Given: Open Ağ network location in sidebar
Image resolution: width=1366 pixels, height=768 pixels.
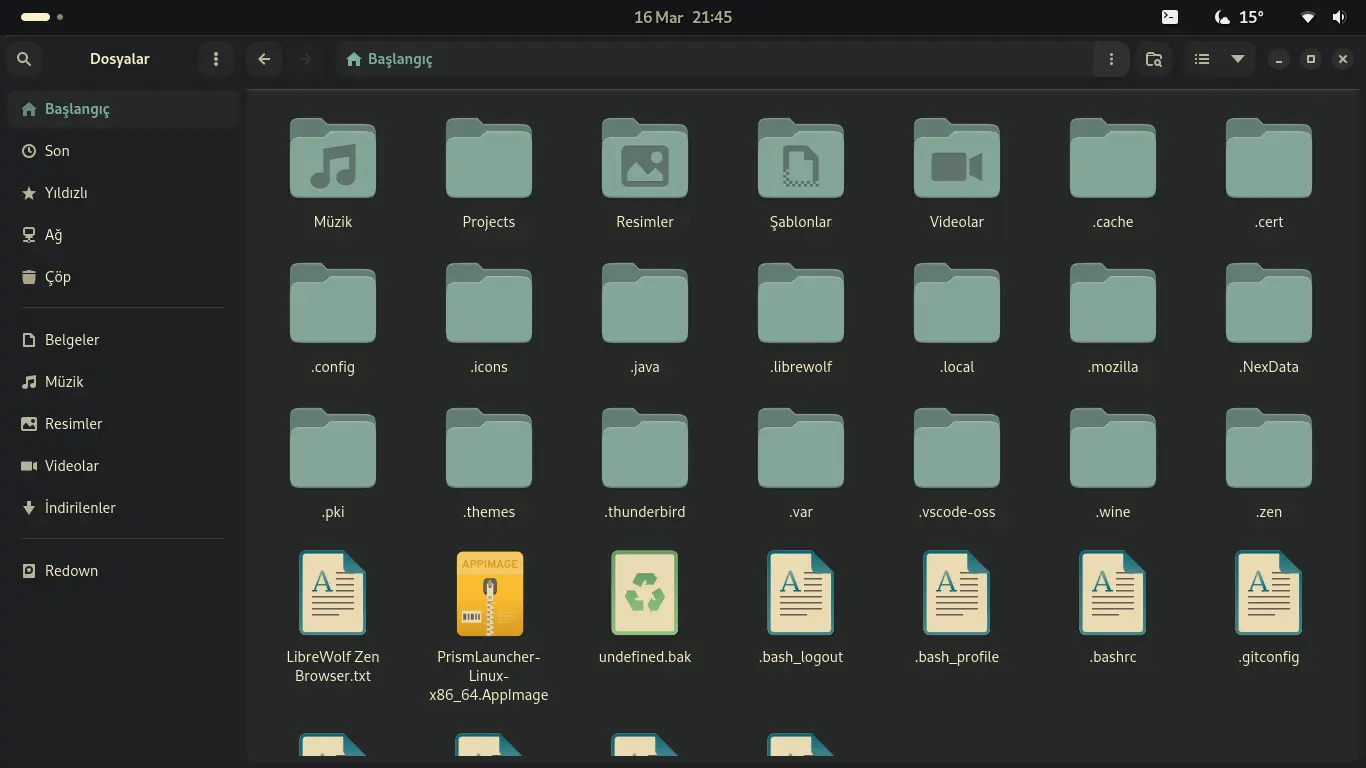Looking at the screenshot, I should 123,235.
